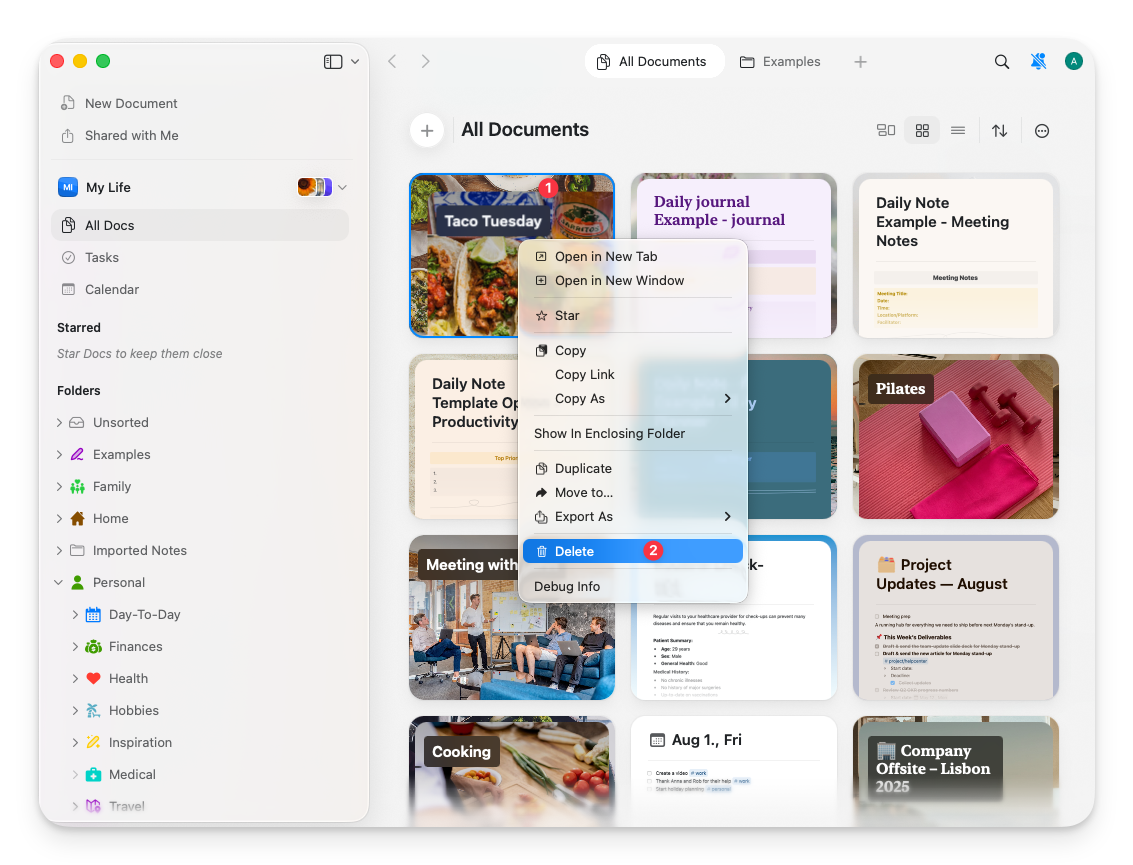
Task: Click the Home house icon
Action: [77, 518]
